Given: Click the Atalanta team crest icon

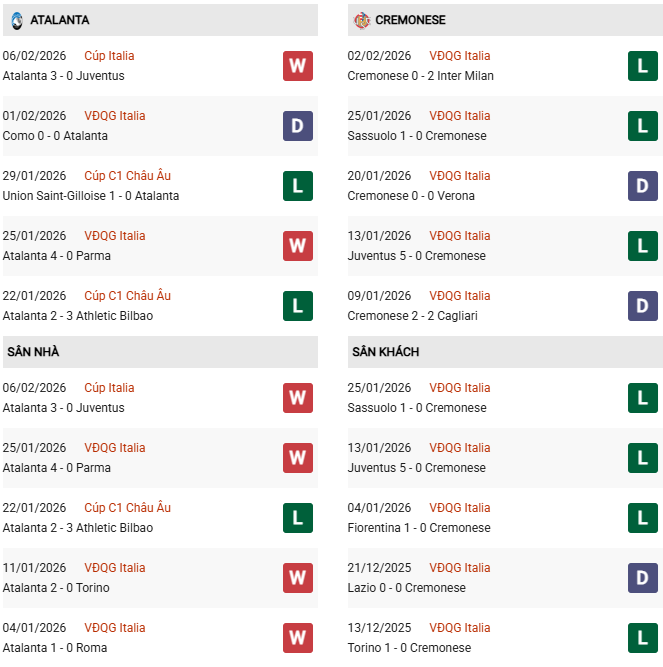Looking at the screenshot, I should (x=16, y=20).
